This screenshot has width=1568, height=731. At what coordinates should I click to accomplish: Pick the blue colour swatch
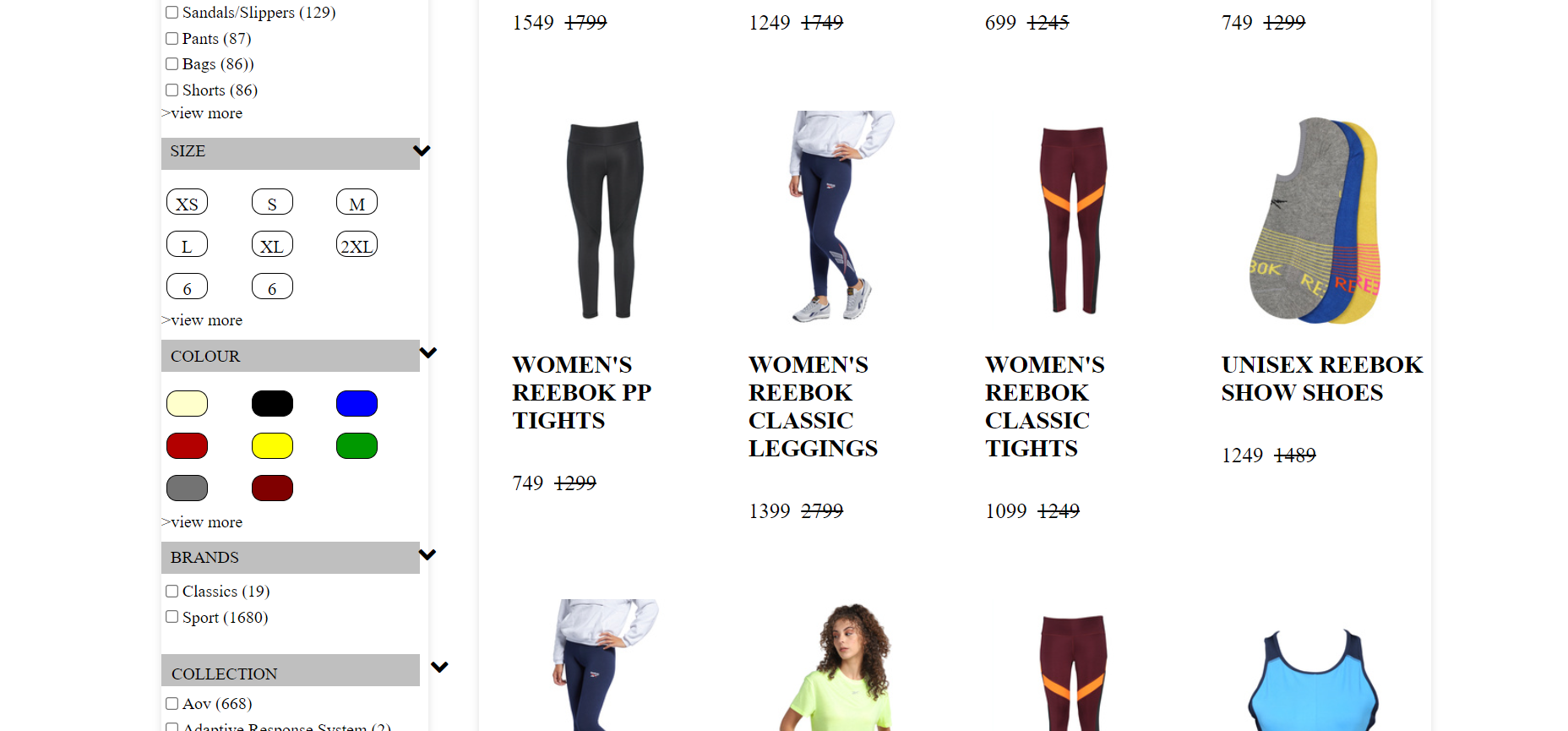point(357,403)
